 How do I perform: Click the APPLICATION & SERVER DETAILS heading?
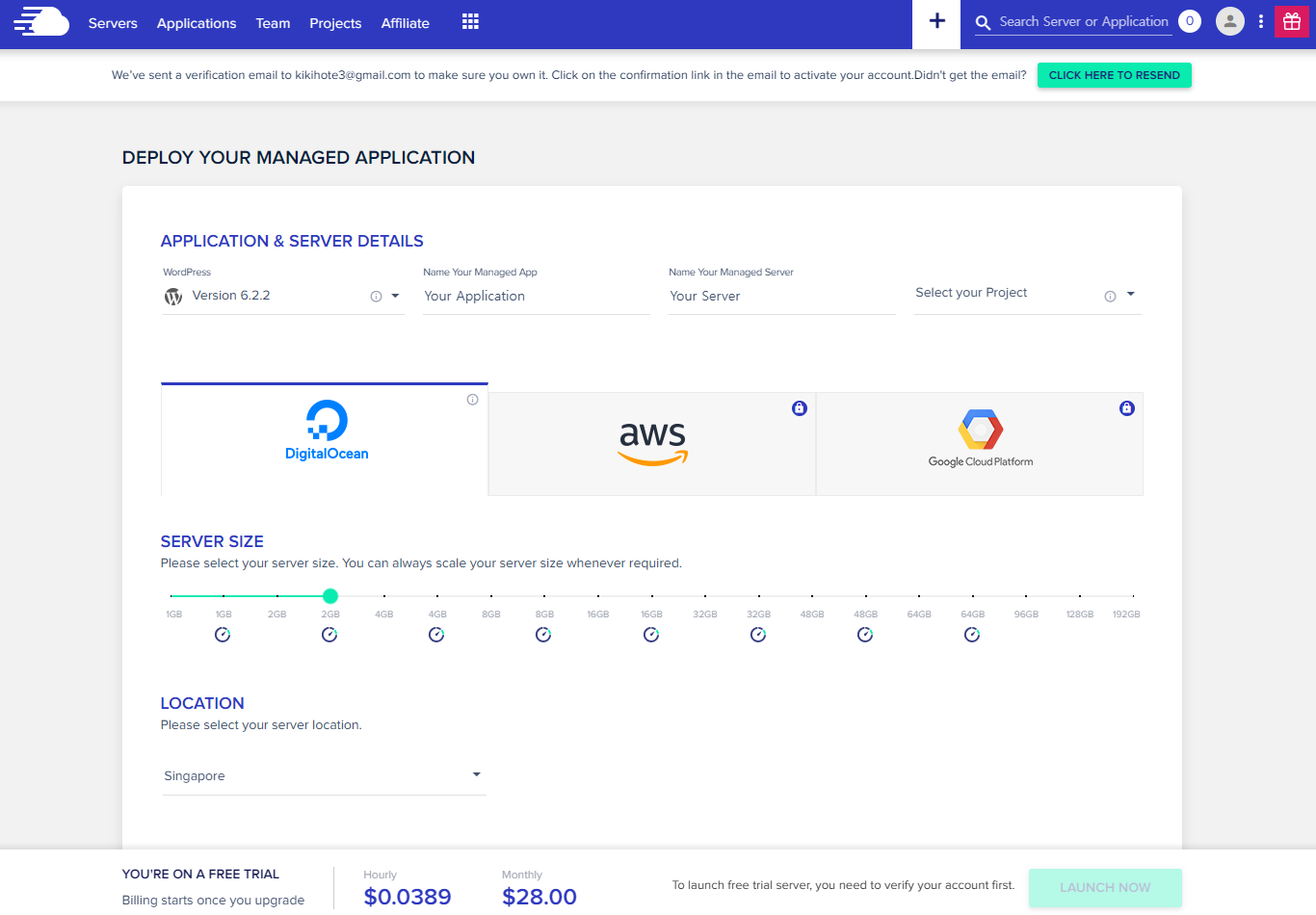pos(292,241)
